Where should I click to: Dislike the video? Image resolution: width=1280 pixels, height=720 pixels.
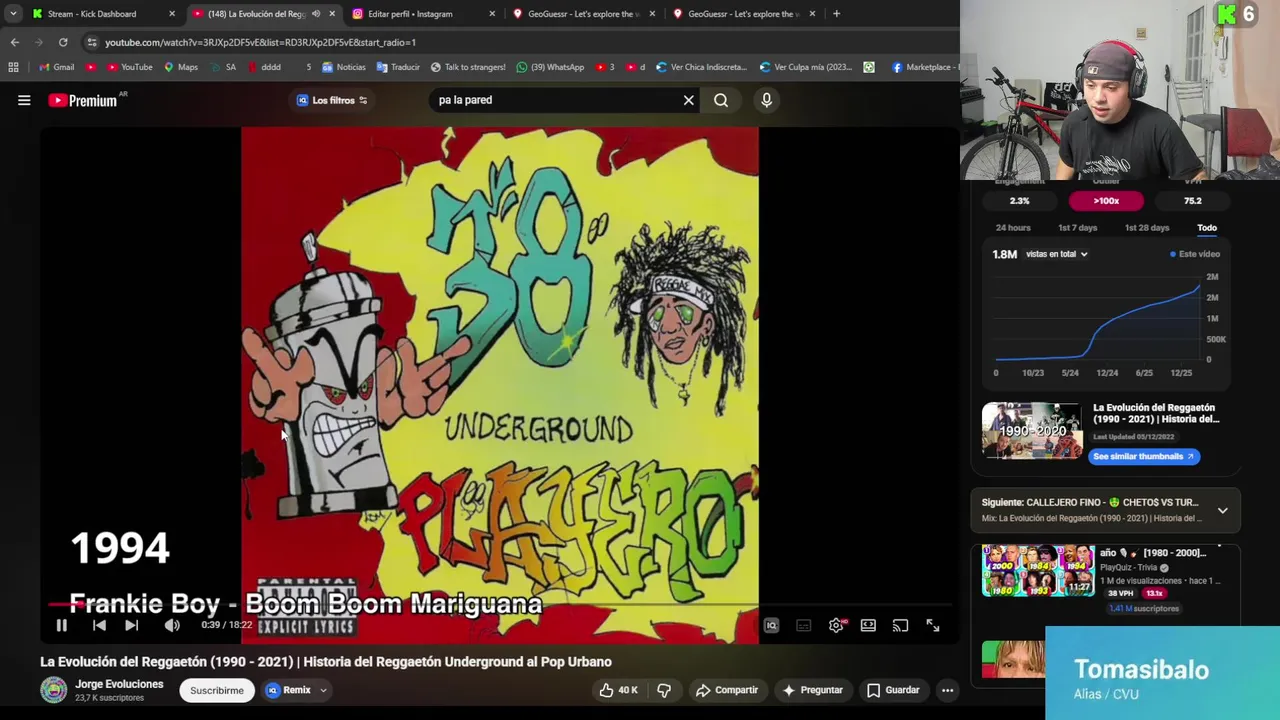point(664,690)
